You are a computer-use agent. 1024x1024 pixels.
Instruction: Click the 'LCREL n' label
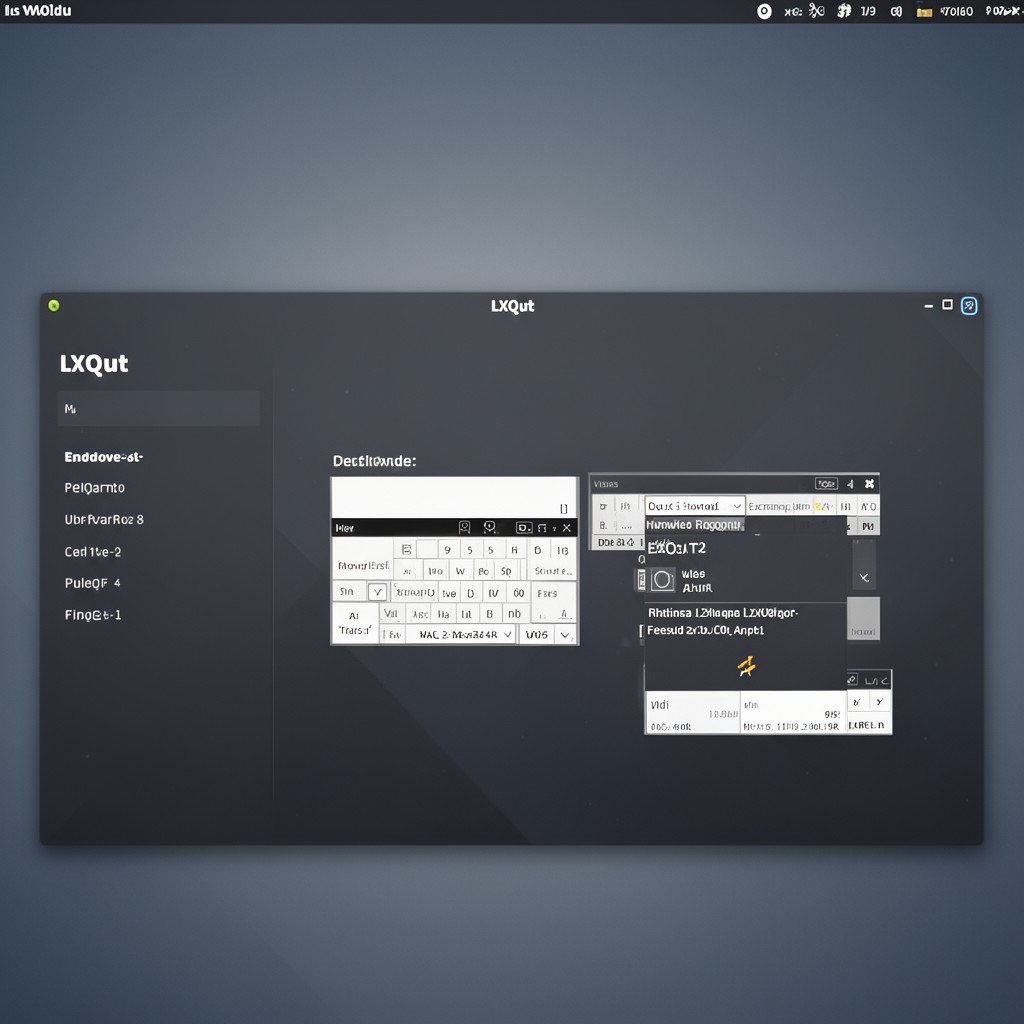[866, 725]
